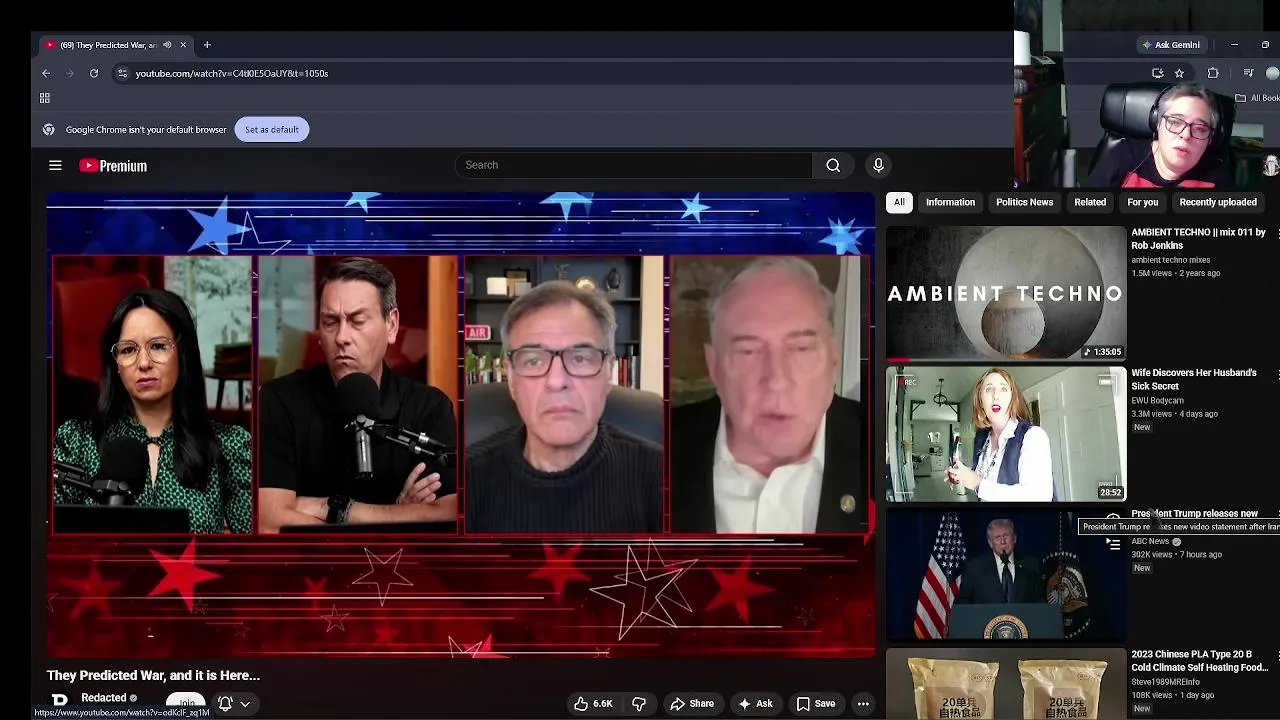Click 'ABC News' channel name
1280x720 pixels.
click(1150, 541)
